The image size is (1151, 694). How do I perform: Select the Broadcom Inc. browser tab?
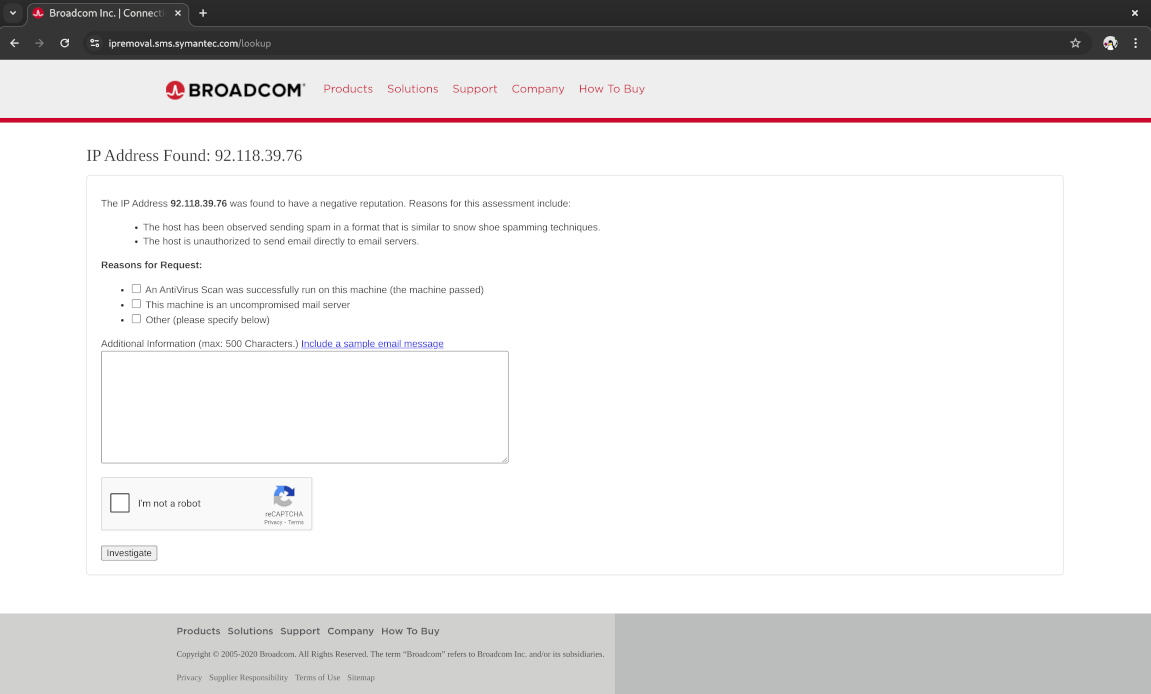point(106,13)
